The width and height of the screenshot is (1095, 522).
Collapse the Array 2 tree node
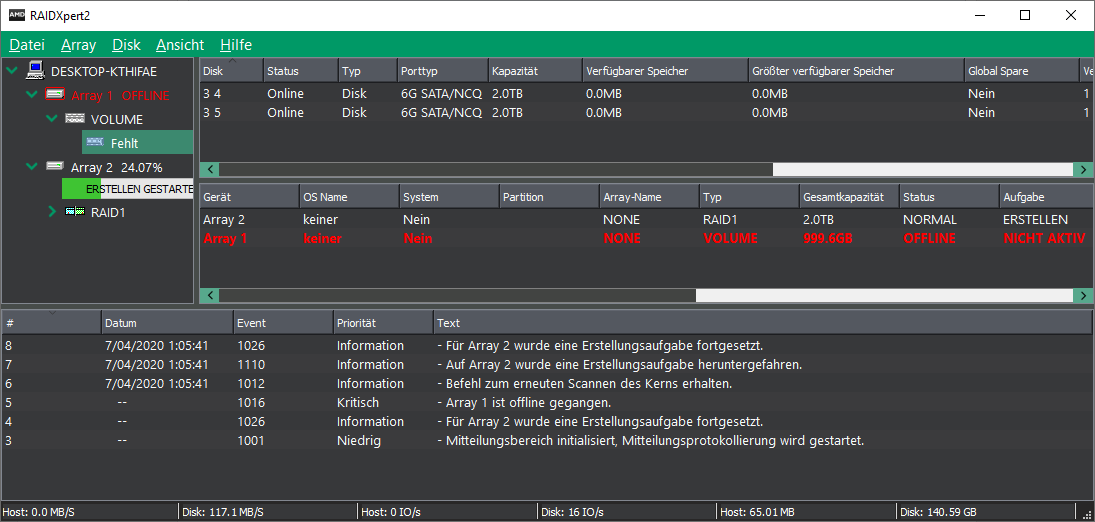(31, 167)
